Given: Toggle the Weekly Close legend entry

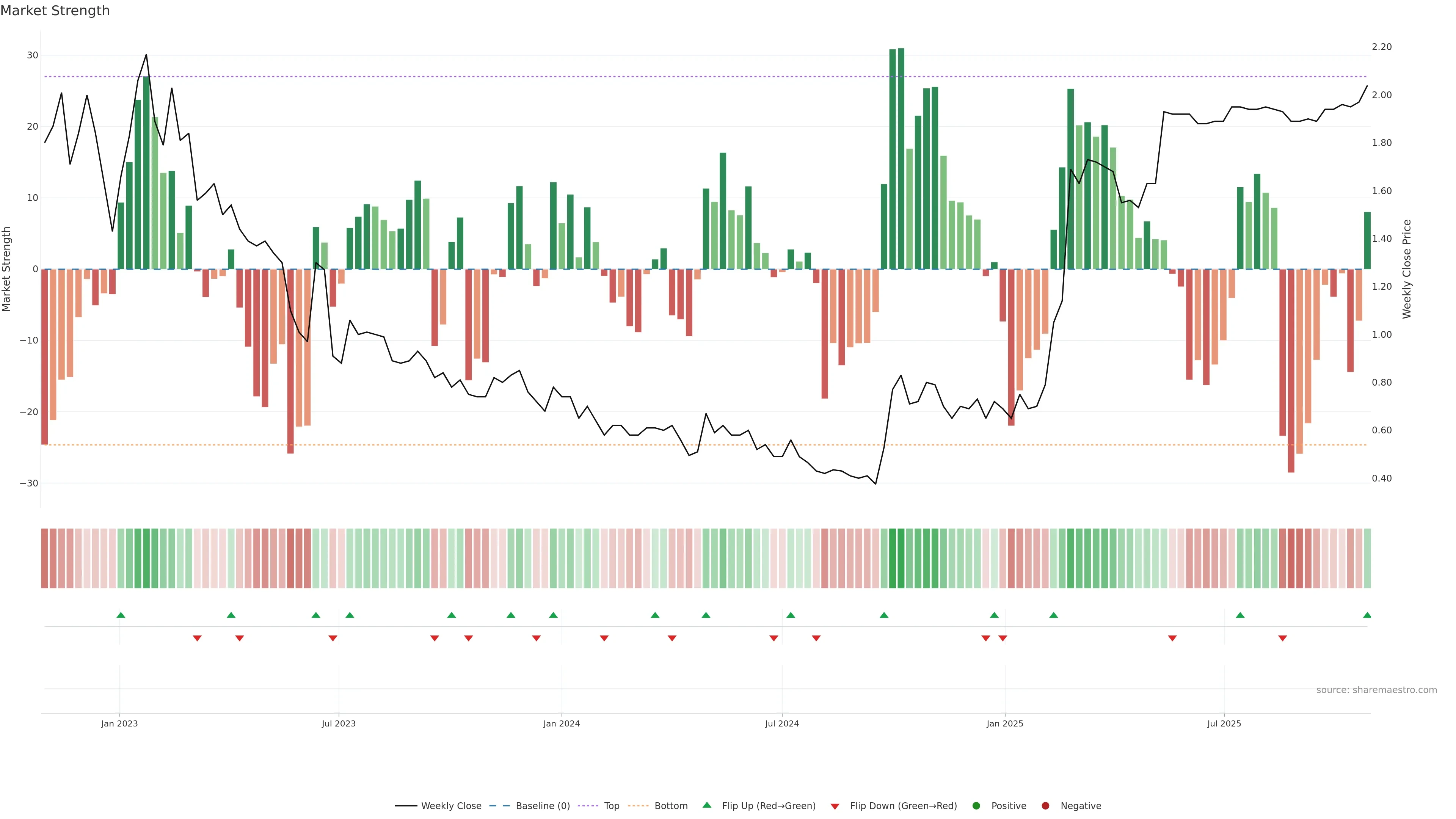Looking at the screenshot, I should pos(450,806).
